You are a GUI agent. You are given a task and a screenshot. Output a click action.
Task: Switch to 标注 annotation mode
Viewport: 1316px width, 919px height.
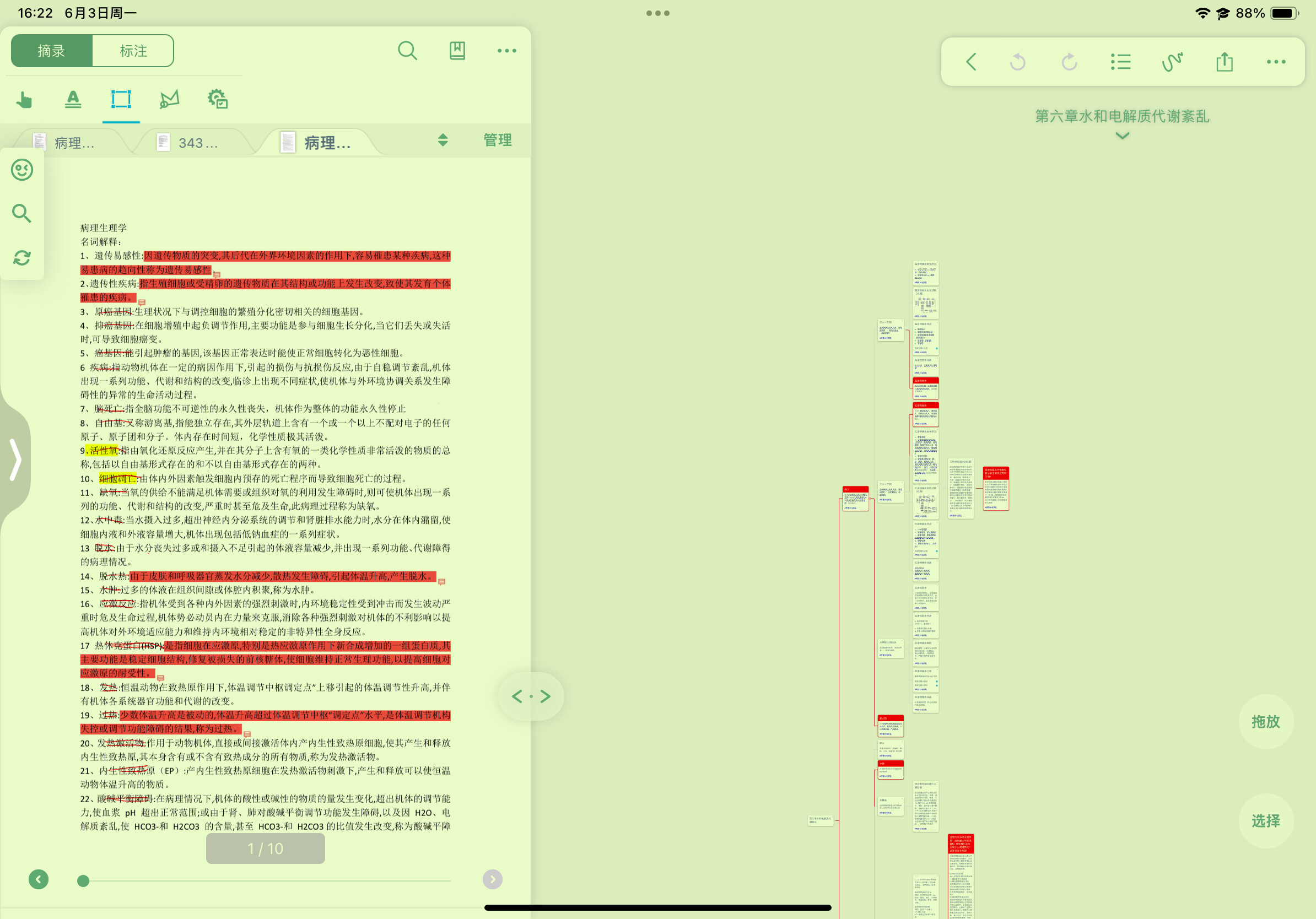point(133,51)
